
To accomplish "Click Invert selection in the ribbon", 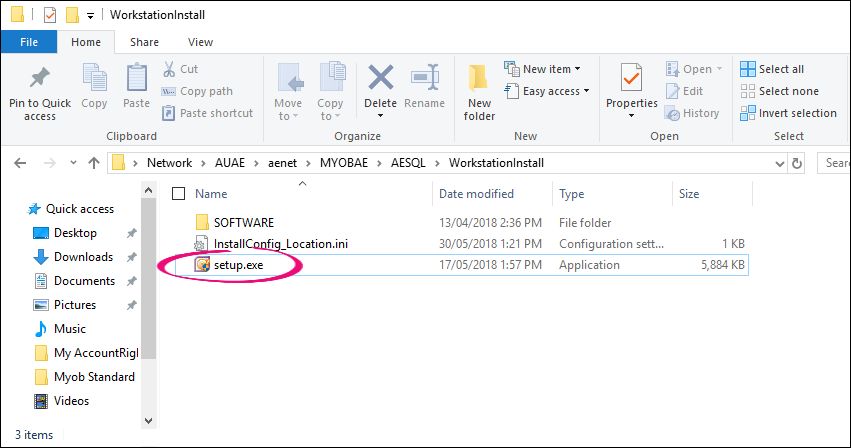I will pyautogui.click(x=788, y=113).
